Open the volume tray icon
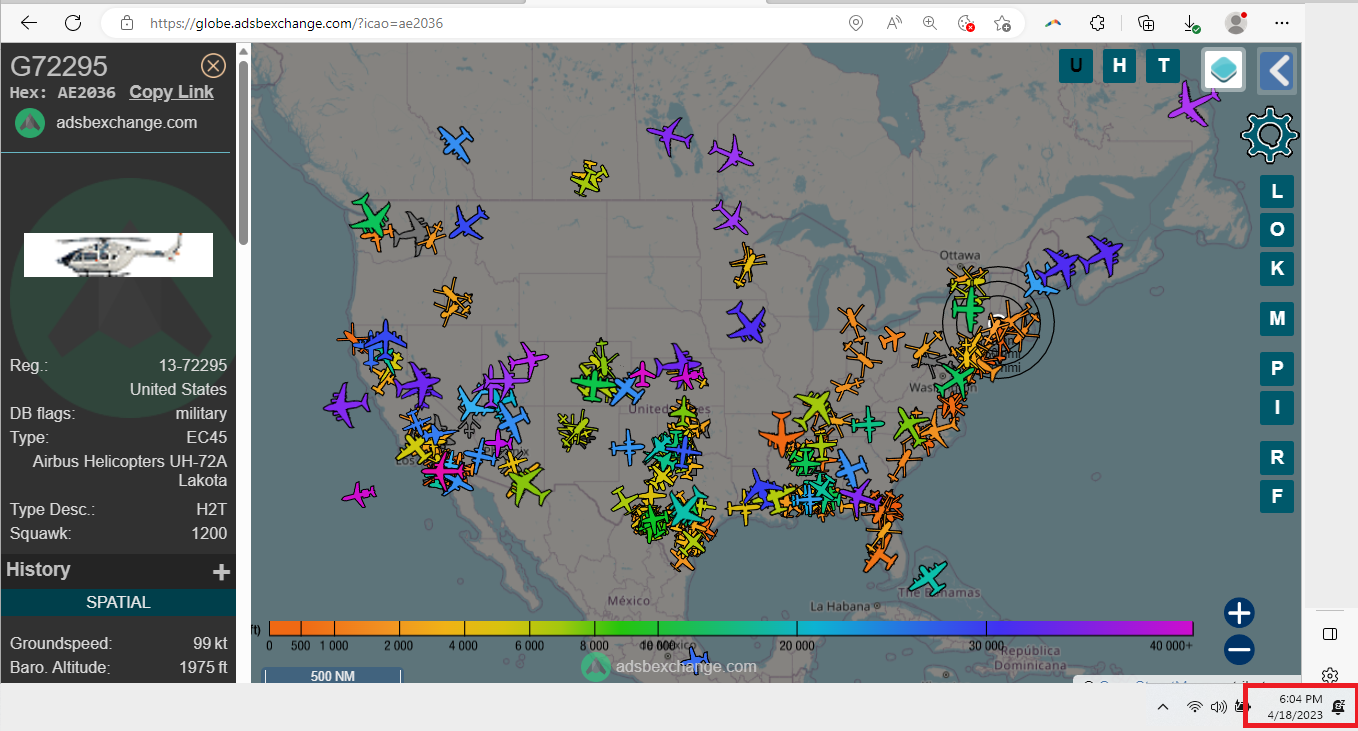 (1218, 707)
